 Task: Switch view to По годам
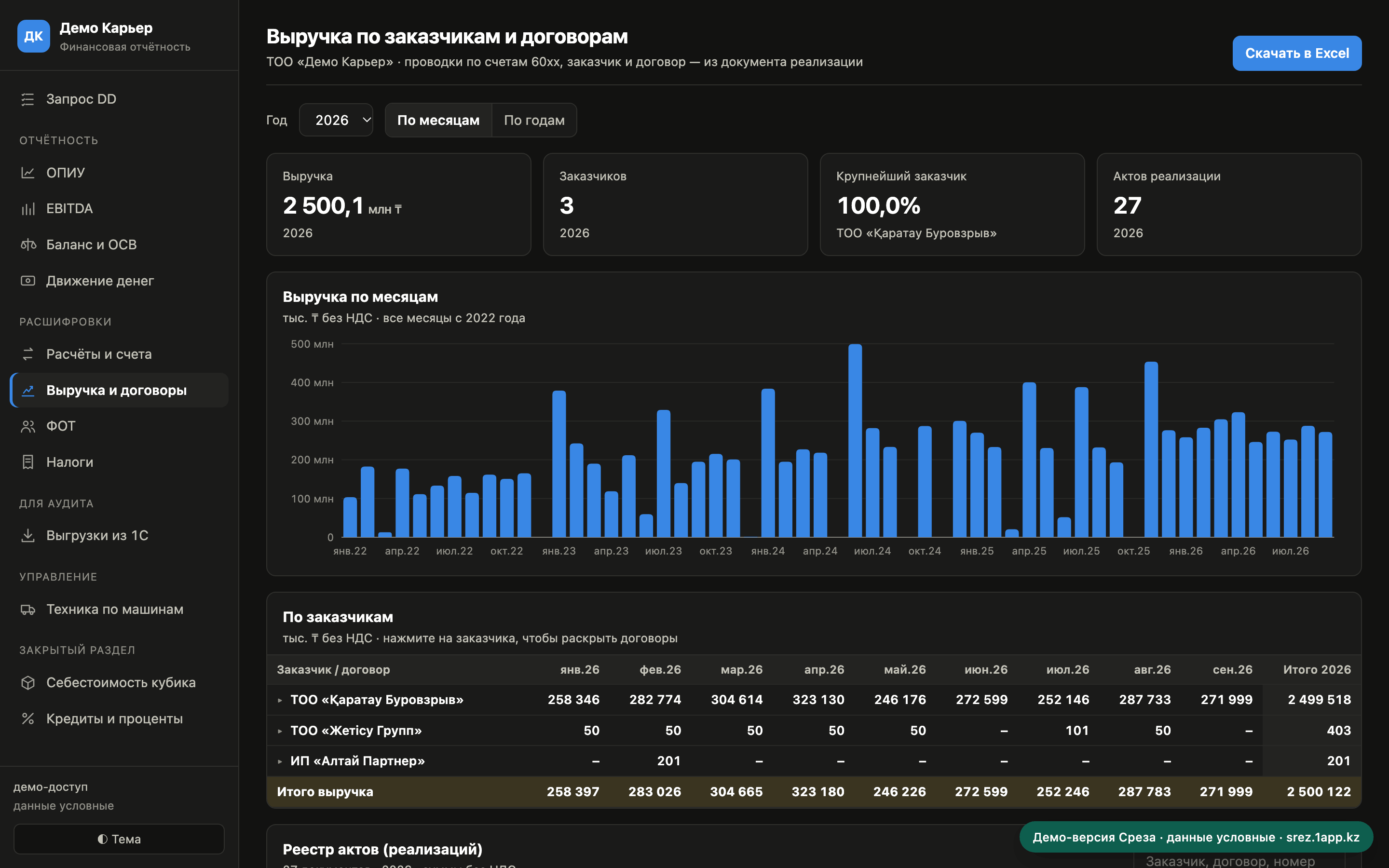point(534,120)
